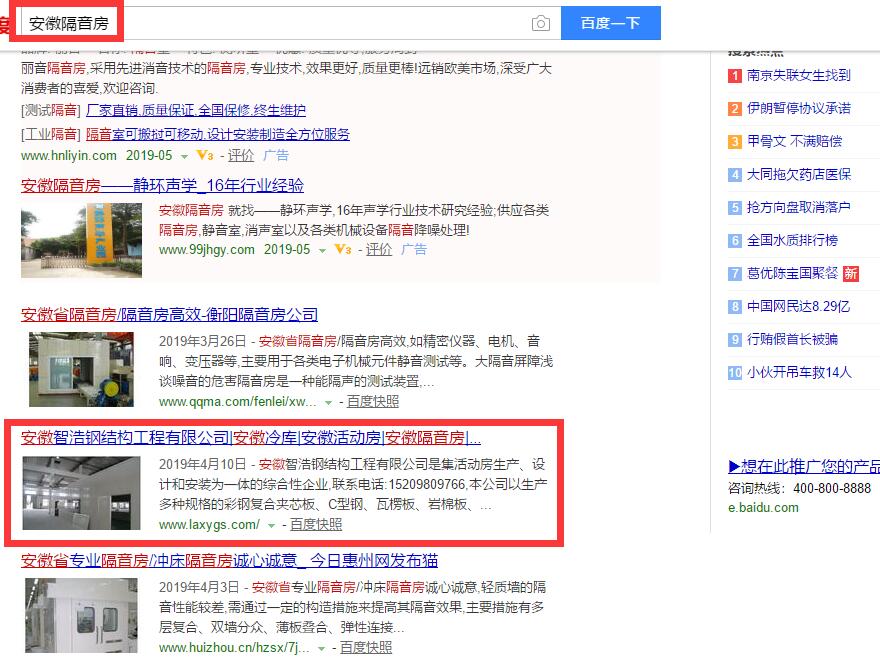Expand the dropdown arrow next to www.laxygs.com
Screen dimensions: 880x661
[272, 526]
